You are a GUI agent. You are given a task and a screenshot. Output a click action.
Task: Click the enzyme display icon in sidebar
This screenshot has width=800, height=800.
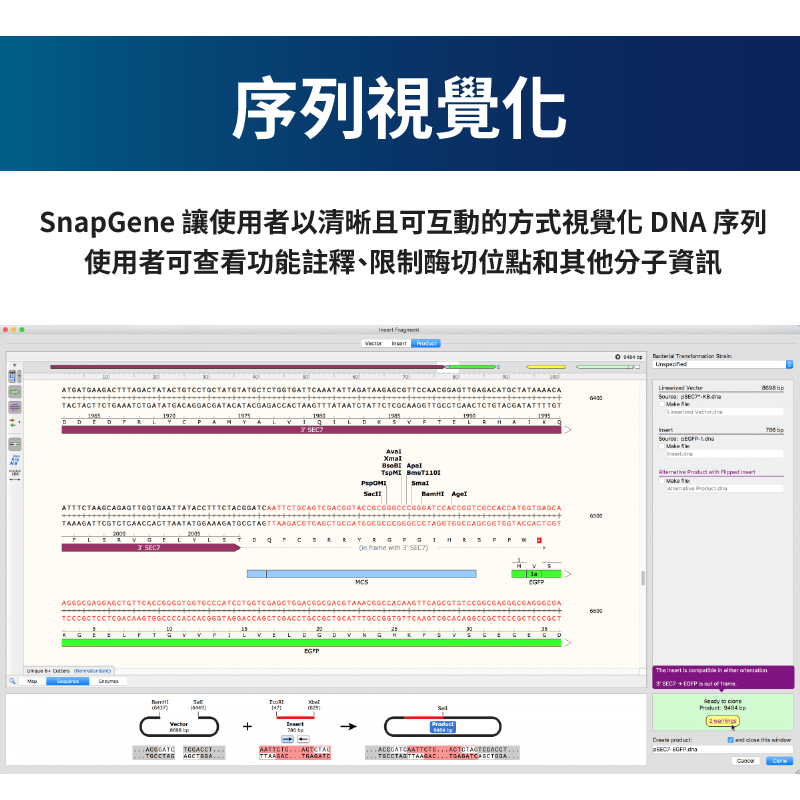click(12, 377)
